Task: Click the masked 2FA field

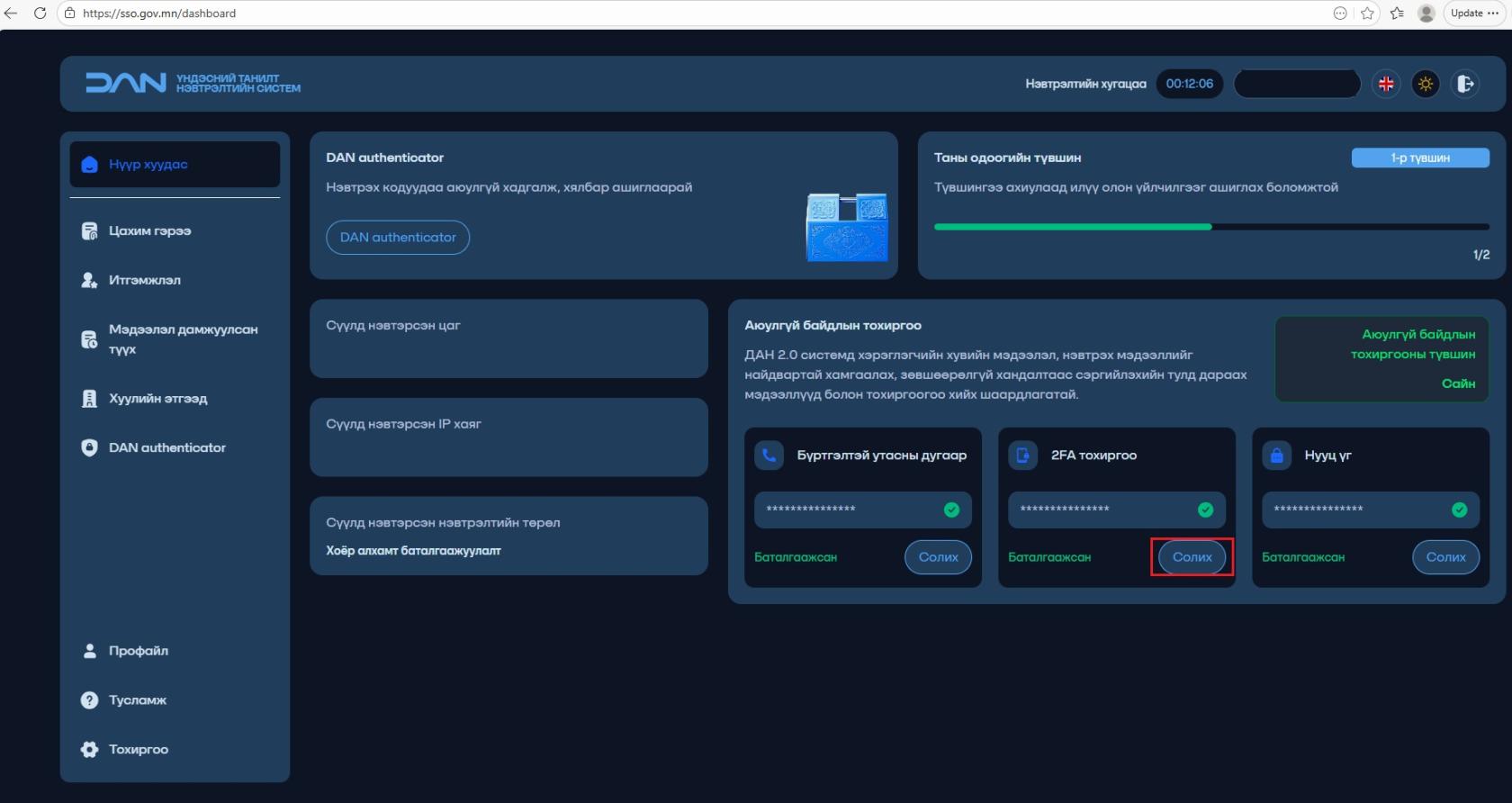Action: [x=1116, y=510]
